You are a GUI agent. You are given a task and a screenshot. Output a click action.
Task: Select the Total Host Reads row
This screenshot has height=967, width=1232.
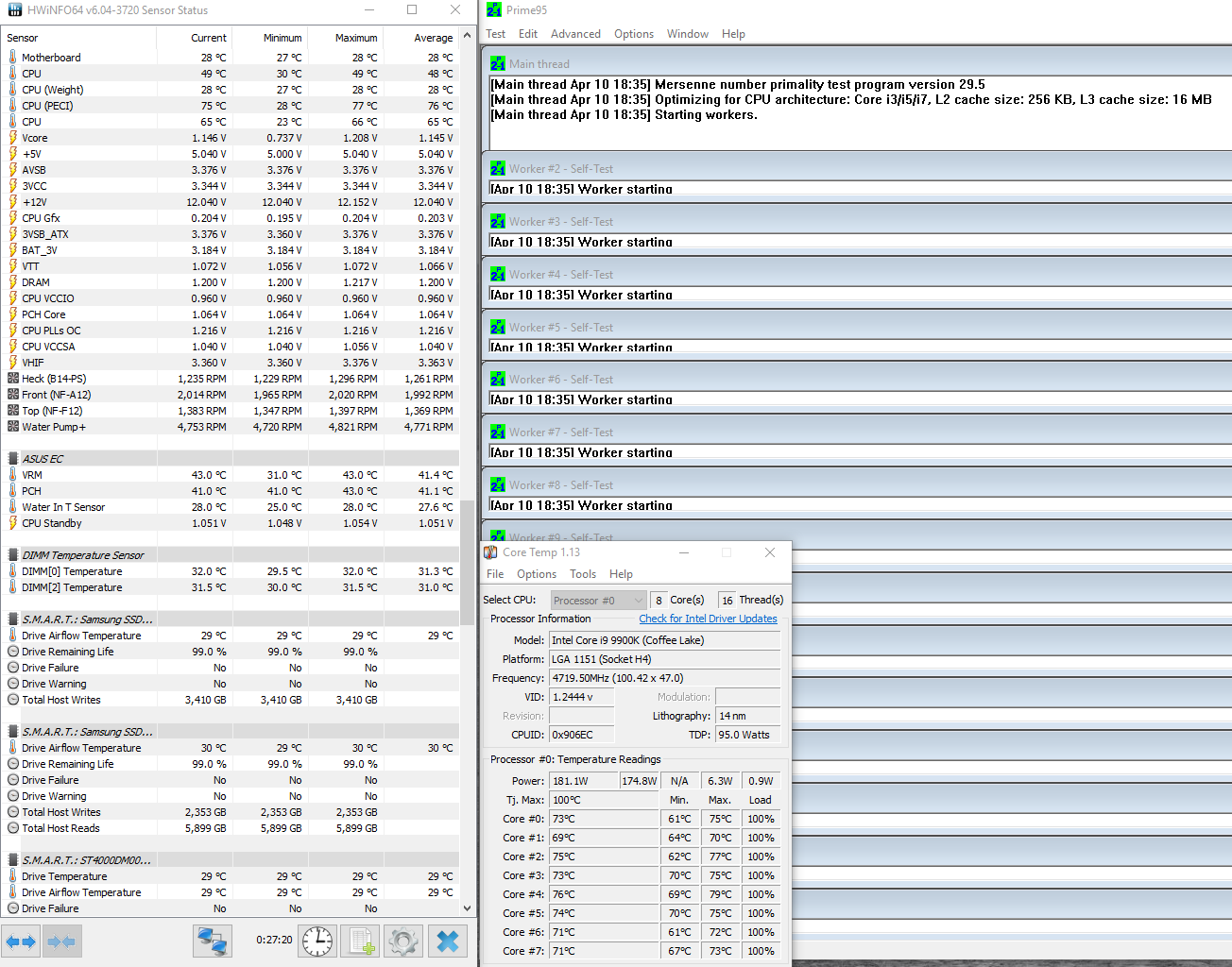231,828
